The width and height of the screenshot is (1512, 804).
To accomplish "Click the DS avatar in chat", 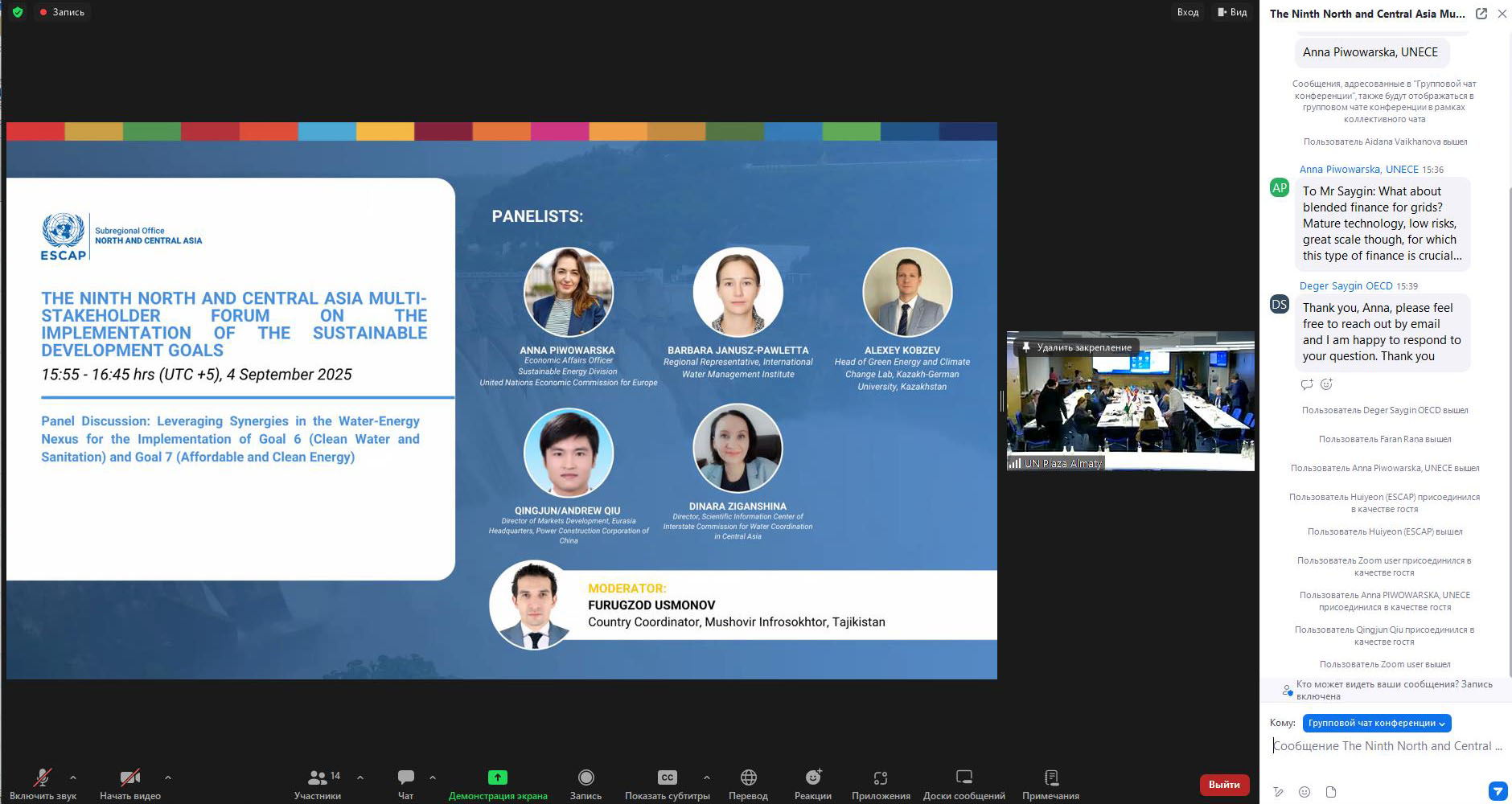I will [x=1279, y=304].
